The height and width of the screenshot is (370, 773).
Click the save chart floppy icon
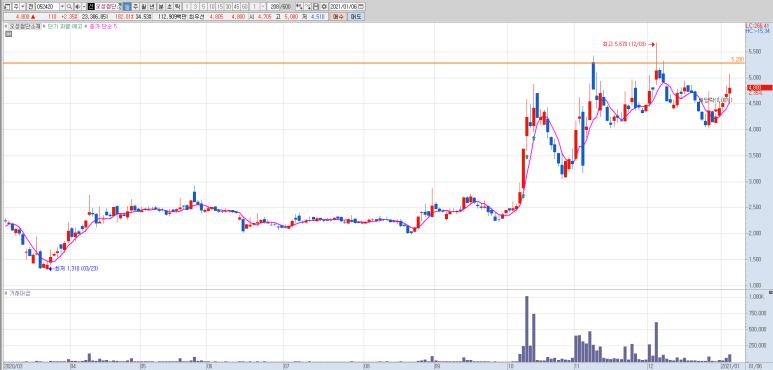316,6
